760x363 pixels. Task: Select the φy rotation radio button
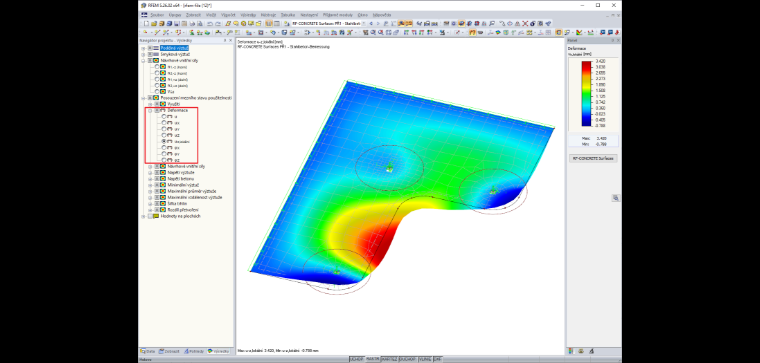(164, 154)
